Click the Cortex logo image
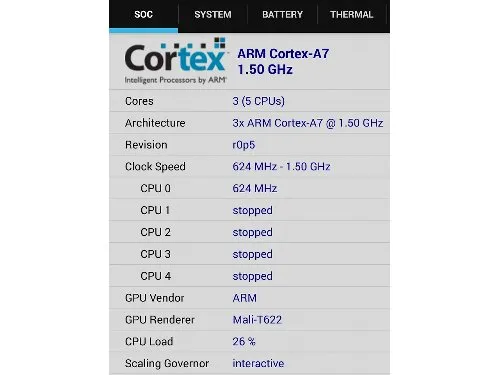The image size is (500, 375). [x=176, y=60]
